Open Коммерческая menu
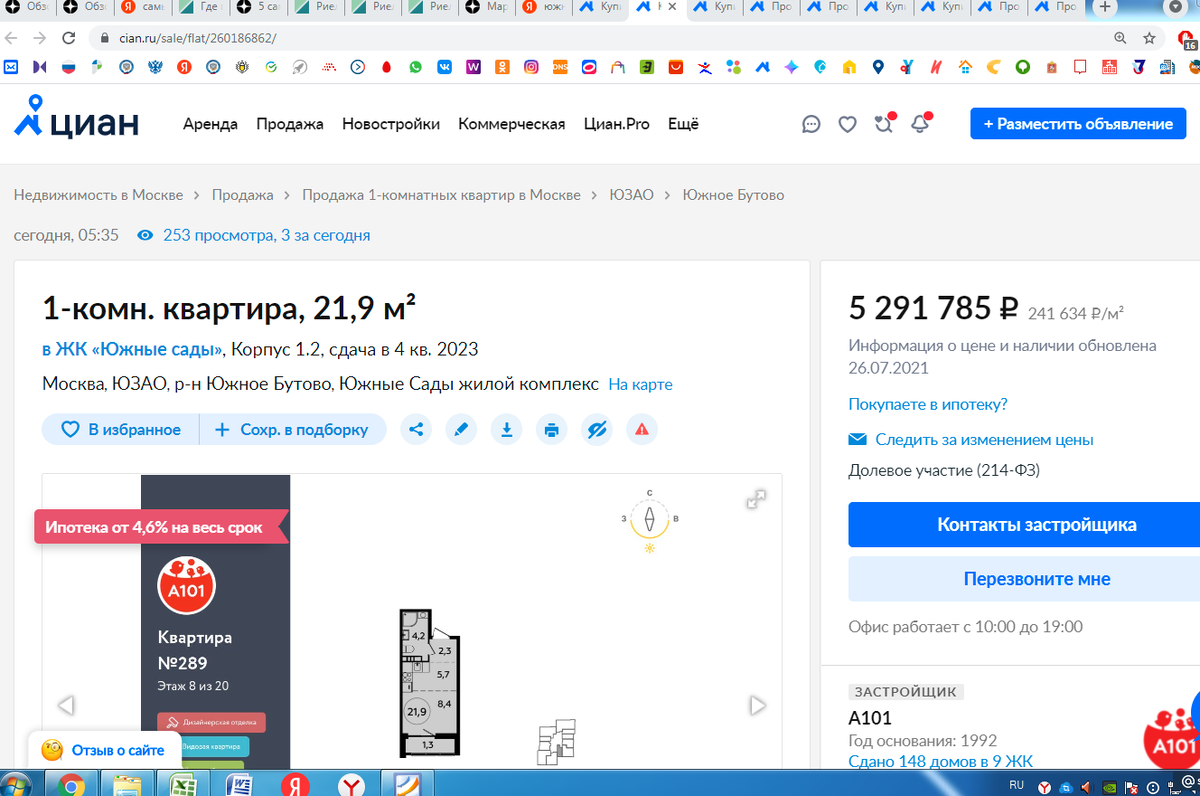The width and height of the screenshot is (1200, 796). click(x=512, y=124)
